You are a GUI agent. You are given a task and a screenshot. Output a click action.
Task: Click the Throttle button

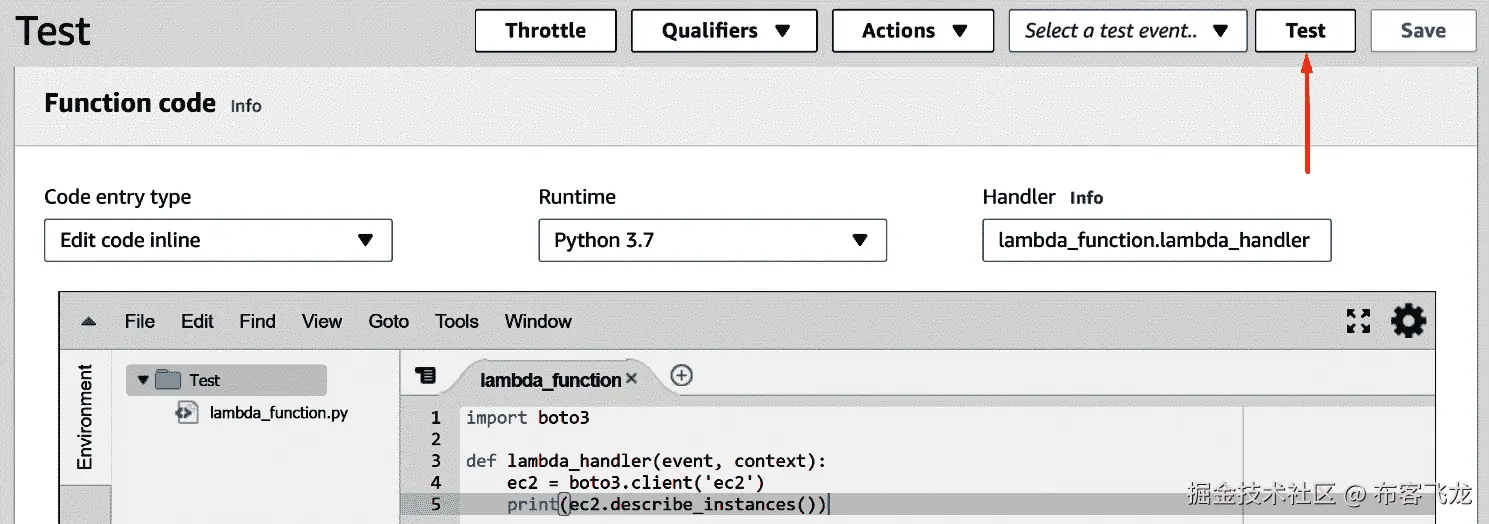click(x=545, y=31)
